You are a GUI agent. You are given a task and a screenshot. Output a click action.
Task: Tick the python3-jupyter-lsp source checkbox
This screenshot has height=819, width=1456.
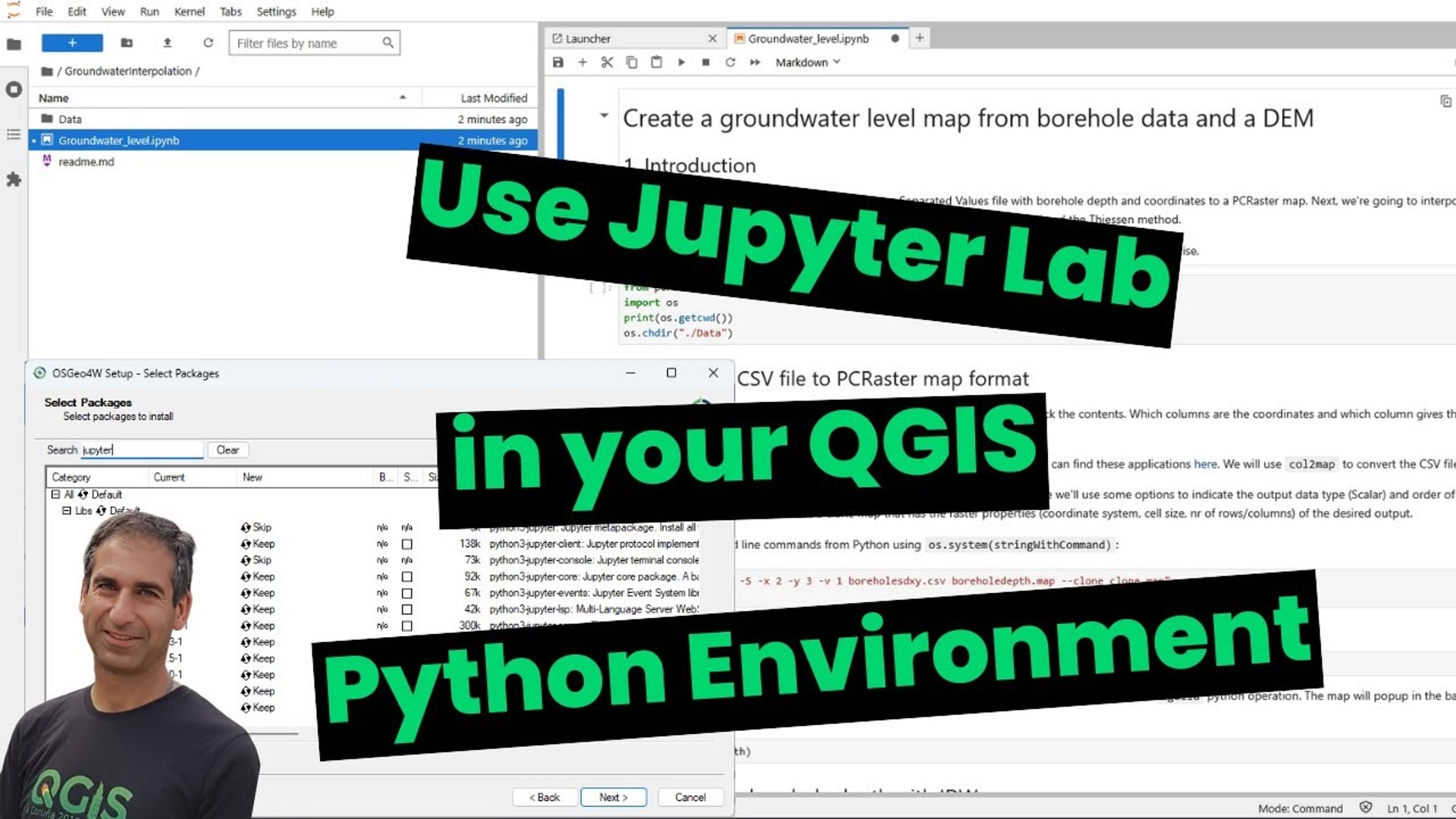(407, 610)
